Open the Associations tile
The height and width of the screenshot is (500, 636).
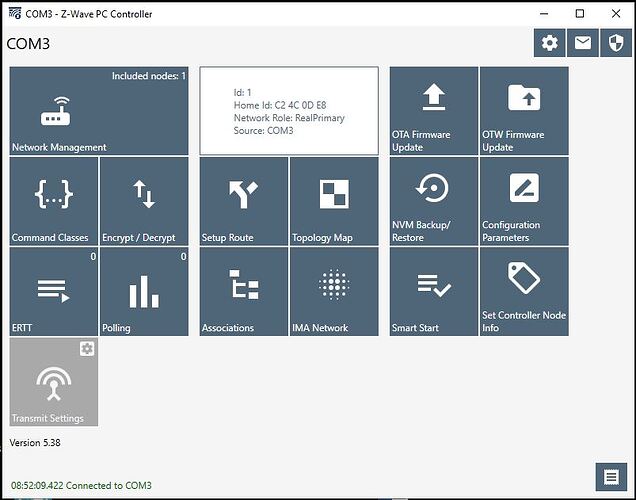[244, 292]
